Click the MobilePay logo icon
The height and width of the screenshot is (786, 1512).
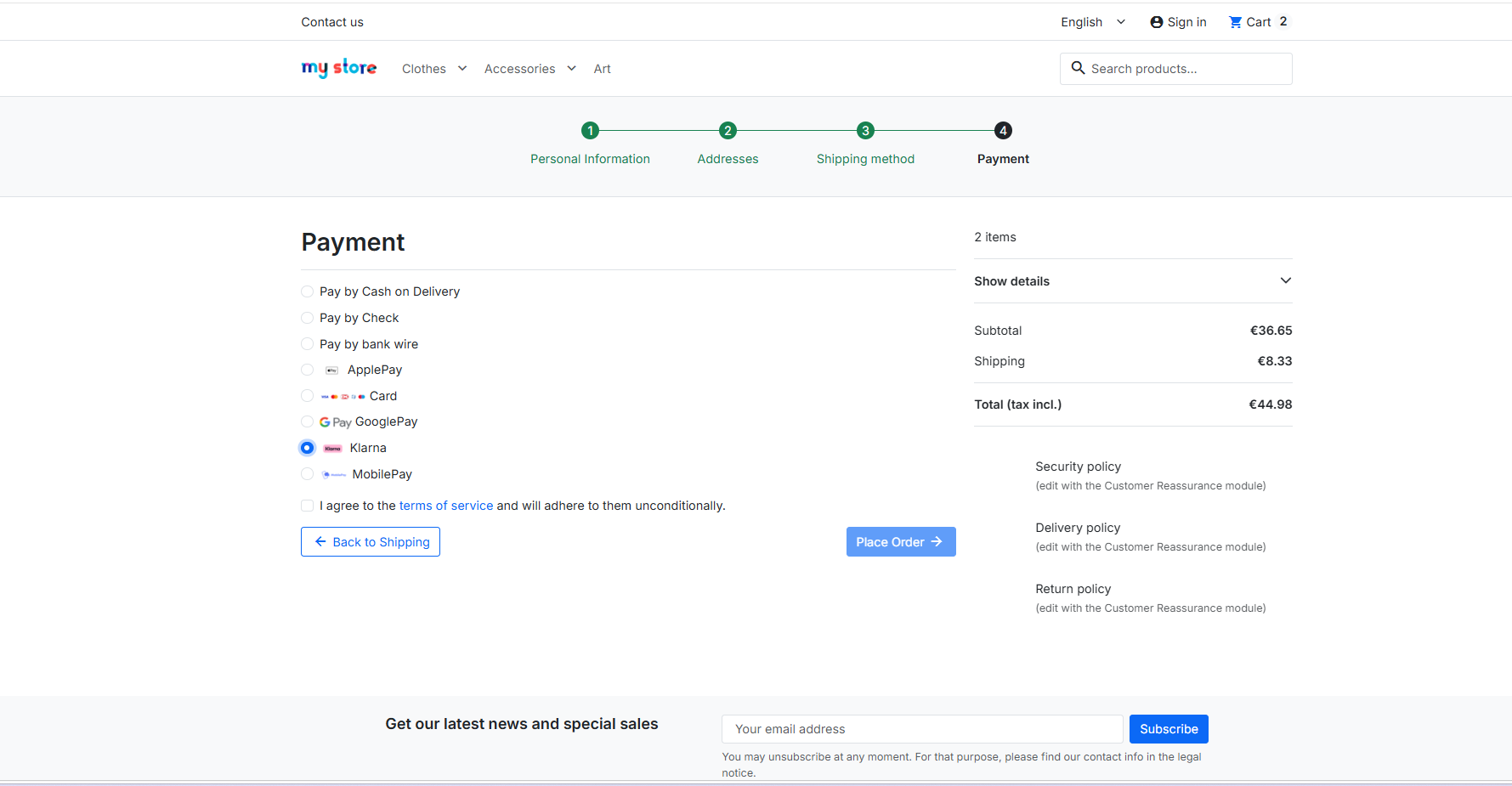333,475
